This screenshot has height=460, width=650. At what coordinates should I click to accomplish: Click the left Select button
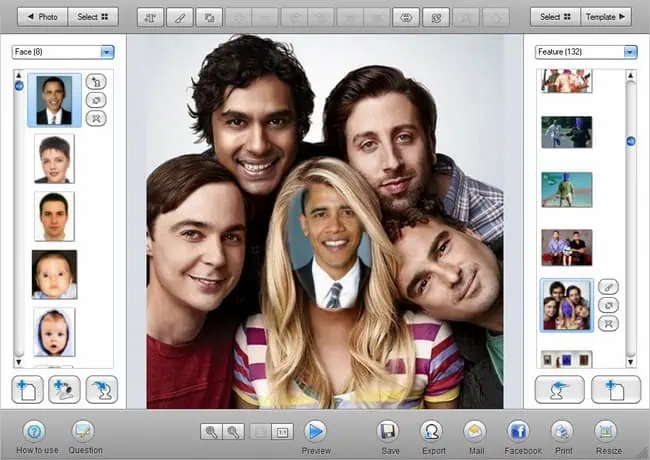[93, 17]
